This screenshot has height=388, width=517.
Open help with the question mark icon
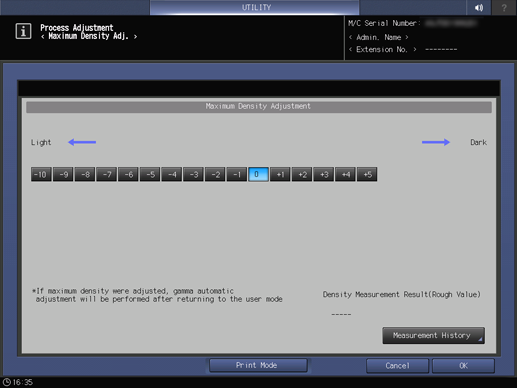coord(504,7)
